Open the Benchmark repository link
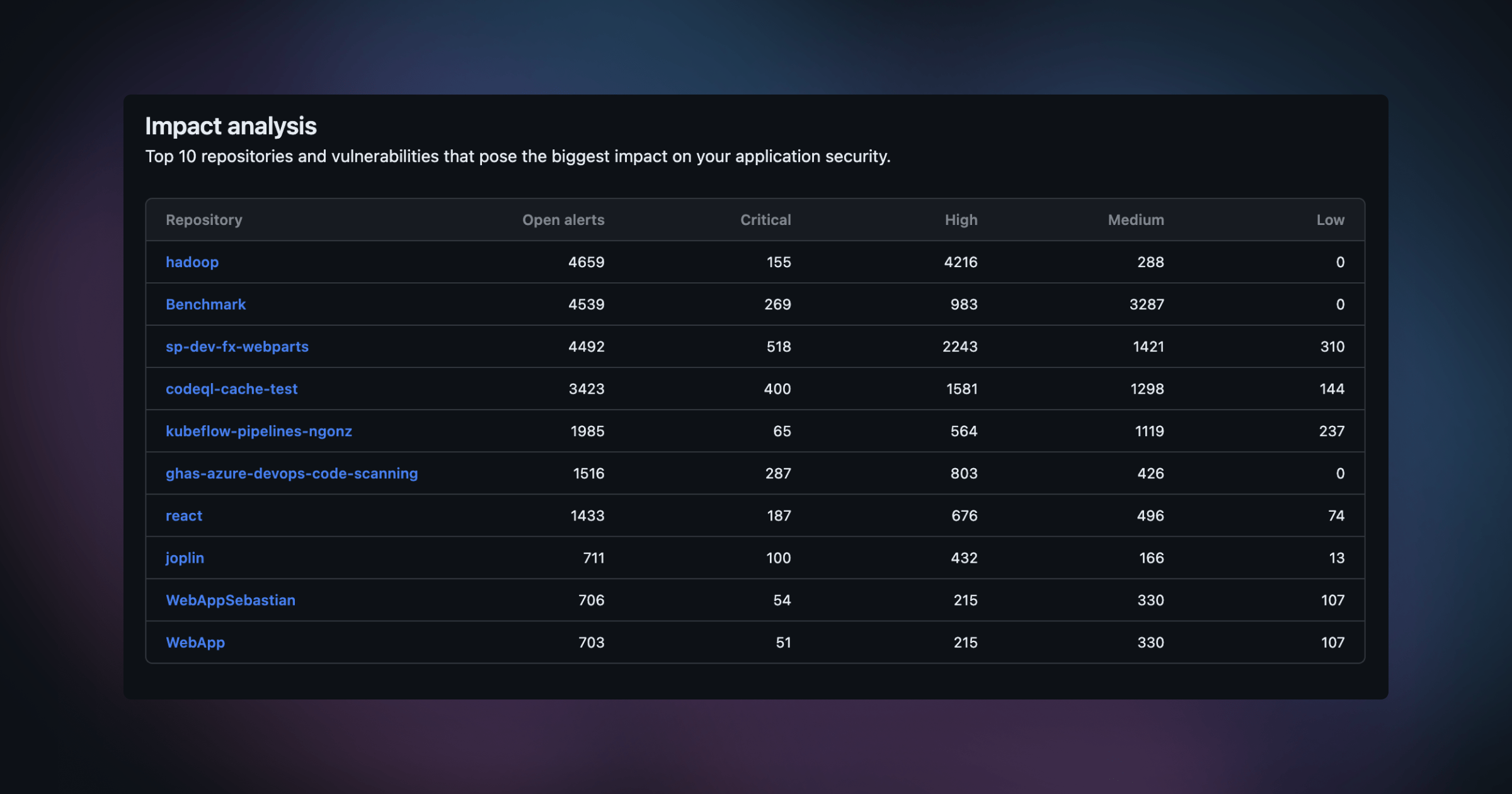The height and width of the screenshot is (794, 1512). [205, 304]
